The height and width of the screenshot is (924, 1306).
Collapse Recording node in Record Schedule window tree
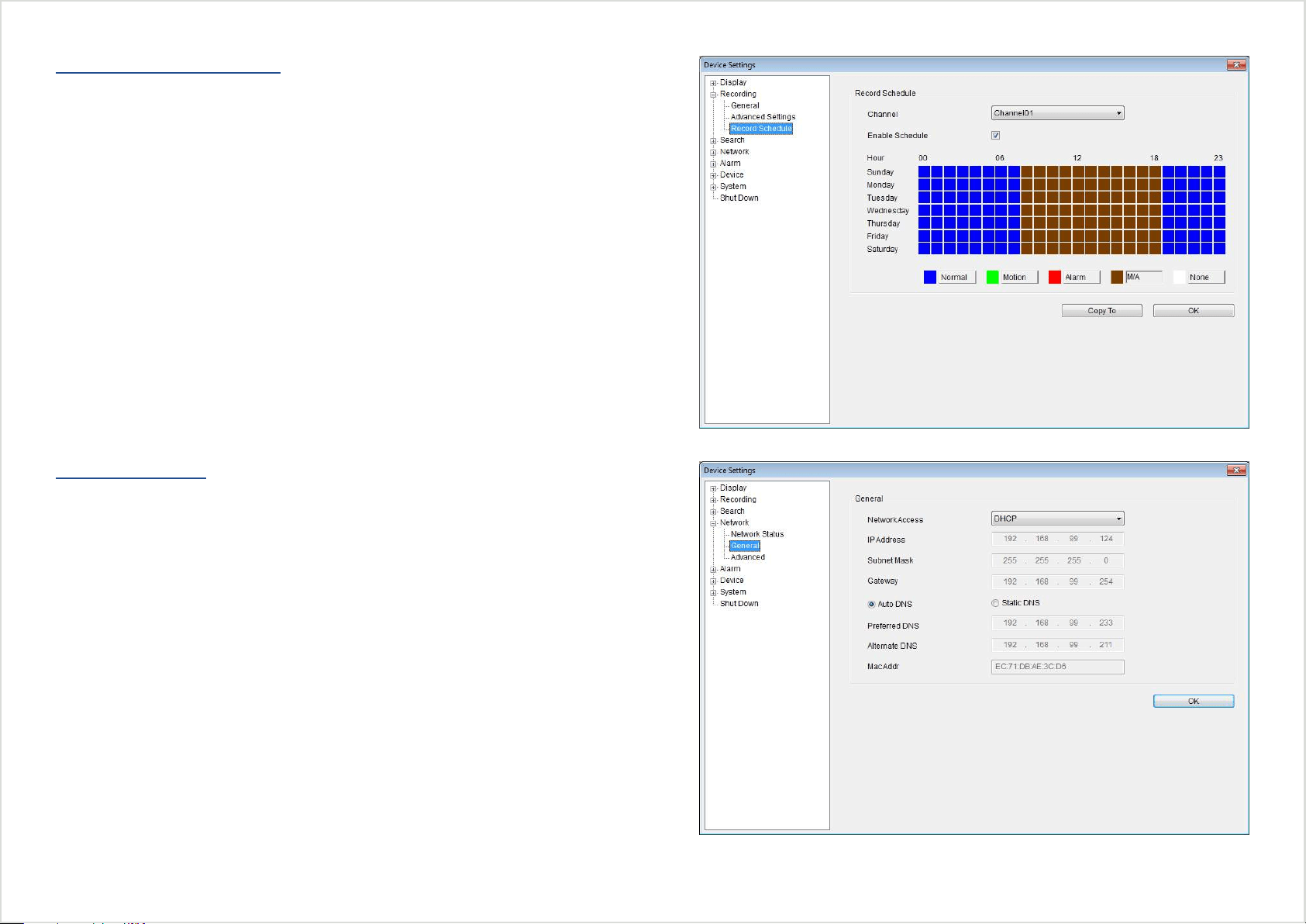coord(713,95)
